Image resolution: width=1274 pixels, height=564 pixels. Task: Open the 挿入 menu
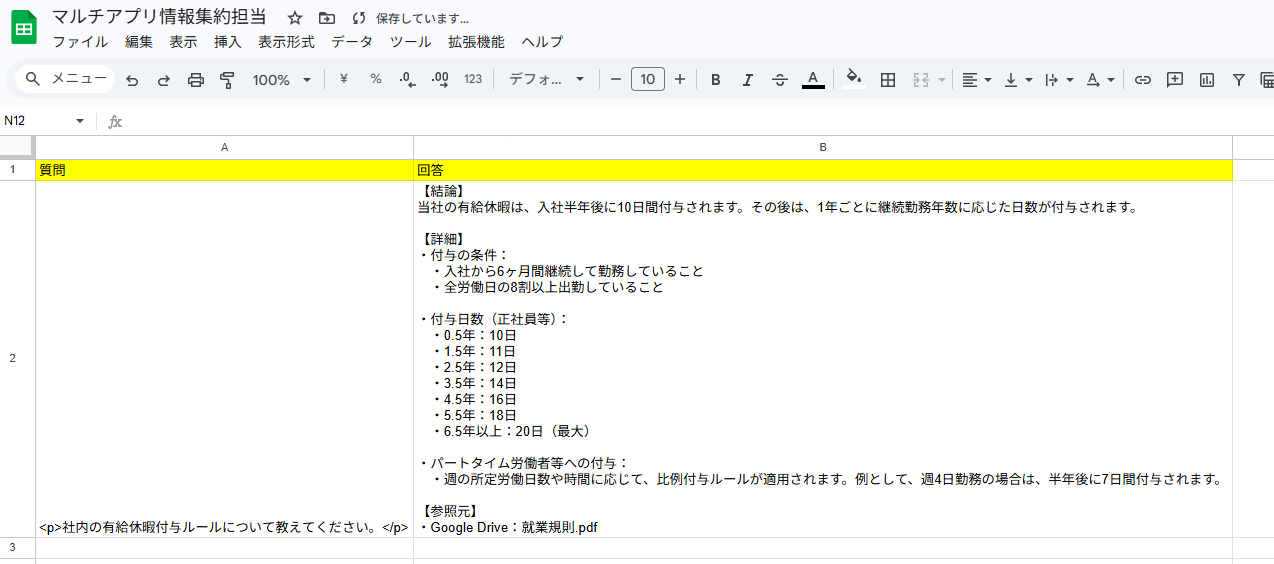(228, 42)
